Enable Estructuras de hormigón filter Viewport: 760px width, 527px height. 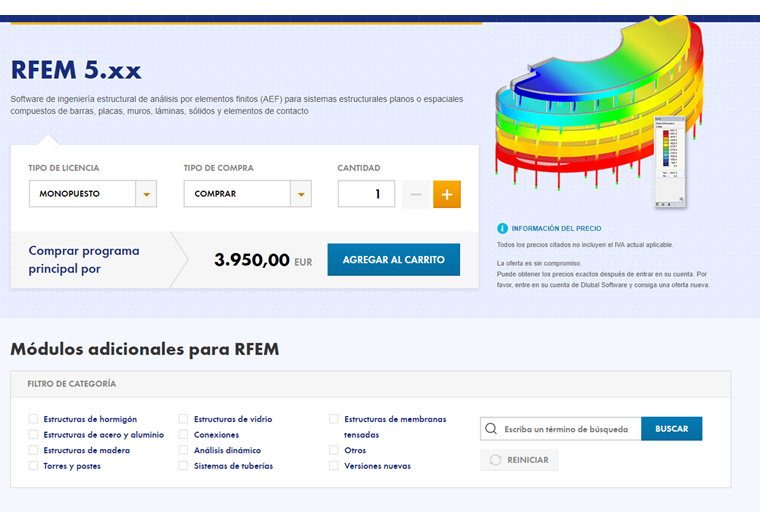33,419
